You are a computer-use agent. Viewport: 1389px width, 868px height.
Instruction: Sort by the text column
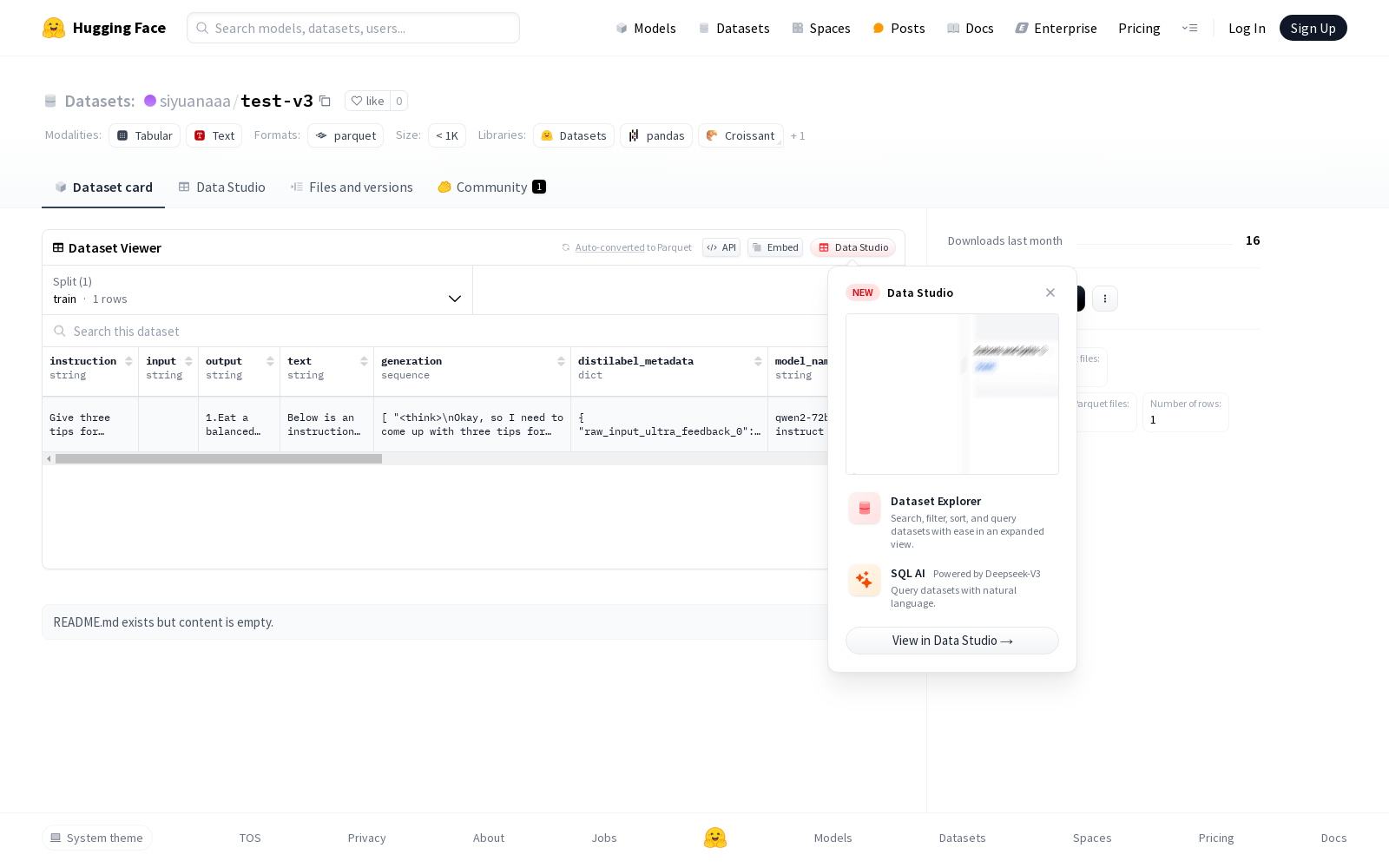pos(364,361)
